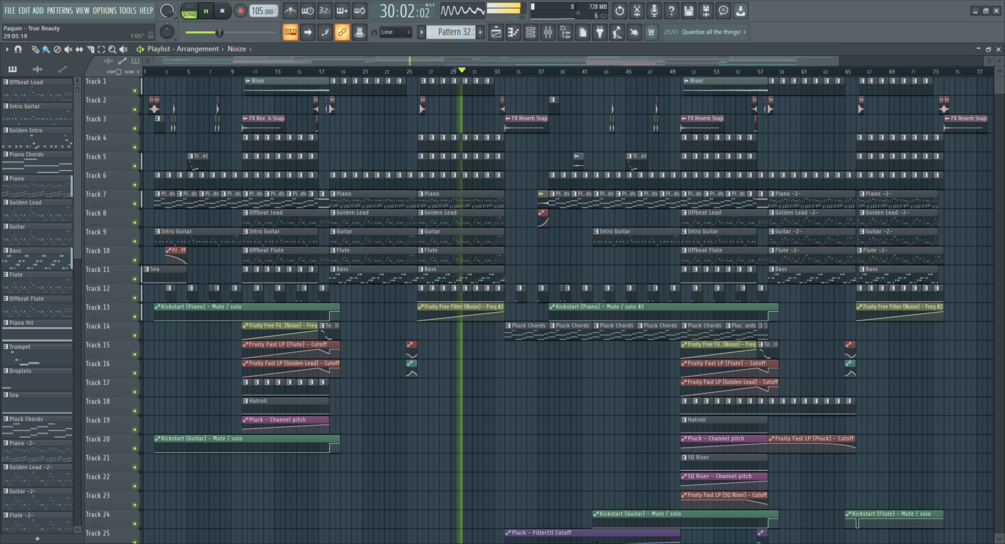Viewport: 1005px width, 544px height.
Task: Open the OPTIONS menu
Action: pyautogui.click(x=104, y=10)
